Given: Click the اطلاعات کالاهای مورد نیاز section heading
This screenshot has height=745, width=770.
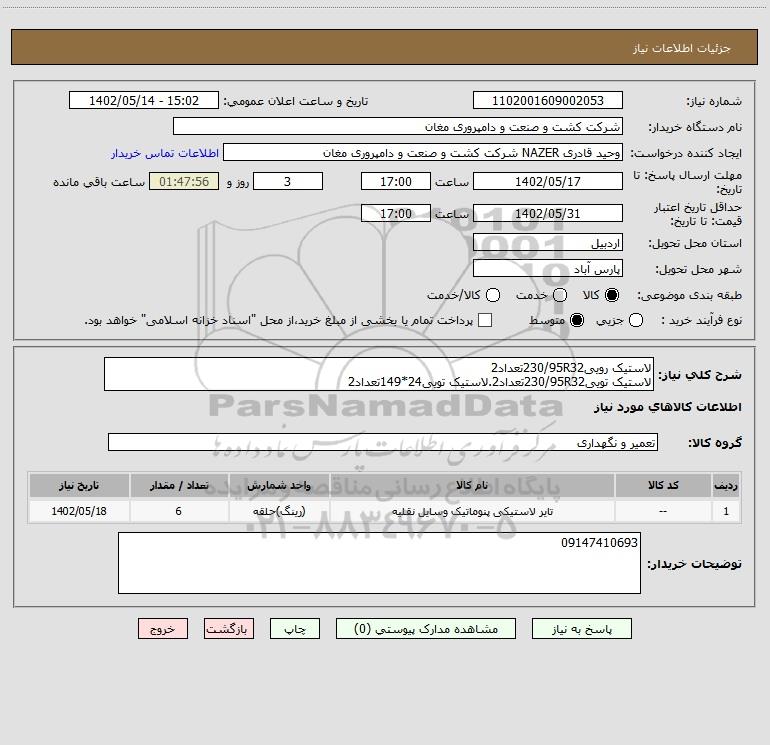Looking at the screenshot, I should click(x=667, y=407).
